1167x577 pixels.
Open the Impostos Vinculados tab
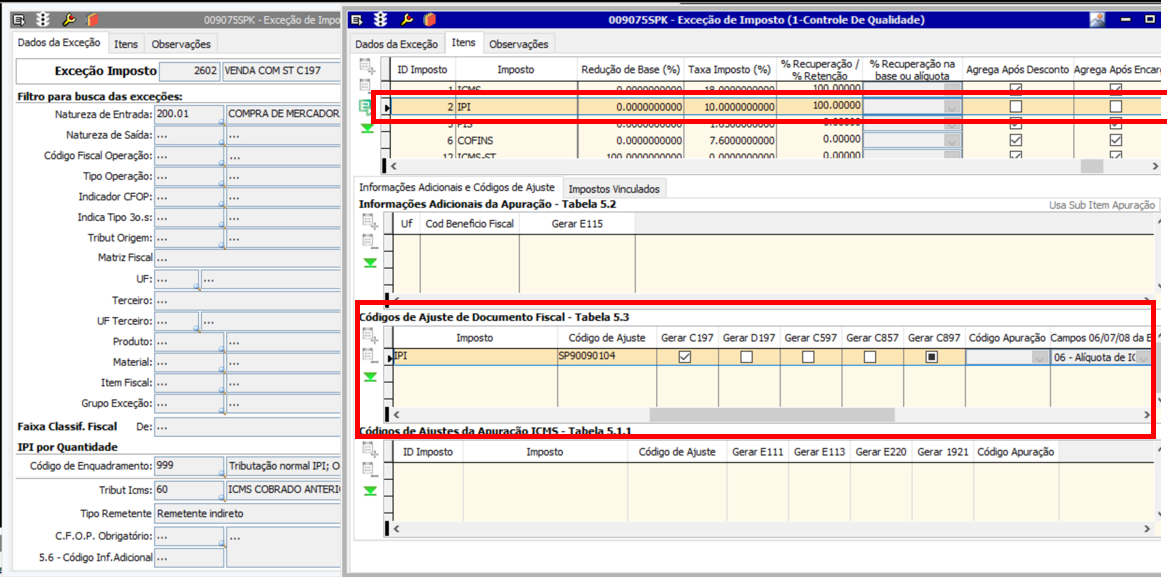(612, 189)
